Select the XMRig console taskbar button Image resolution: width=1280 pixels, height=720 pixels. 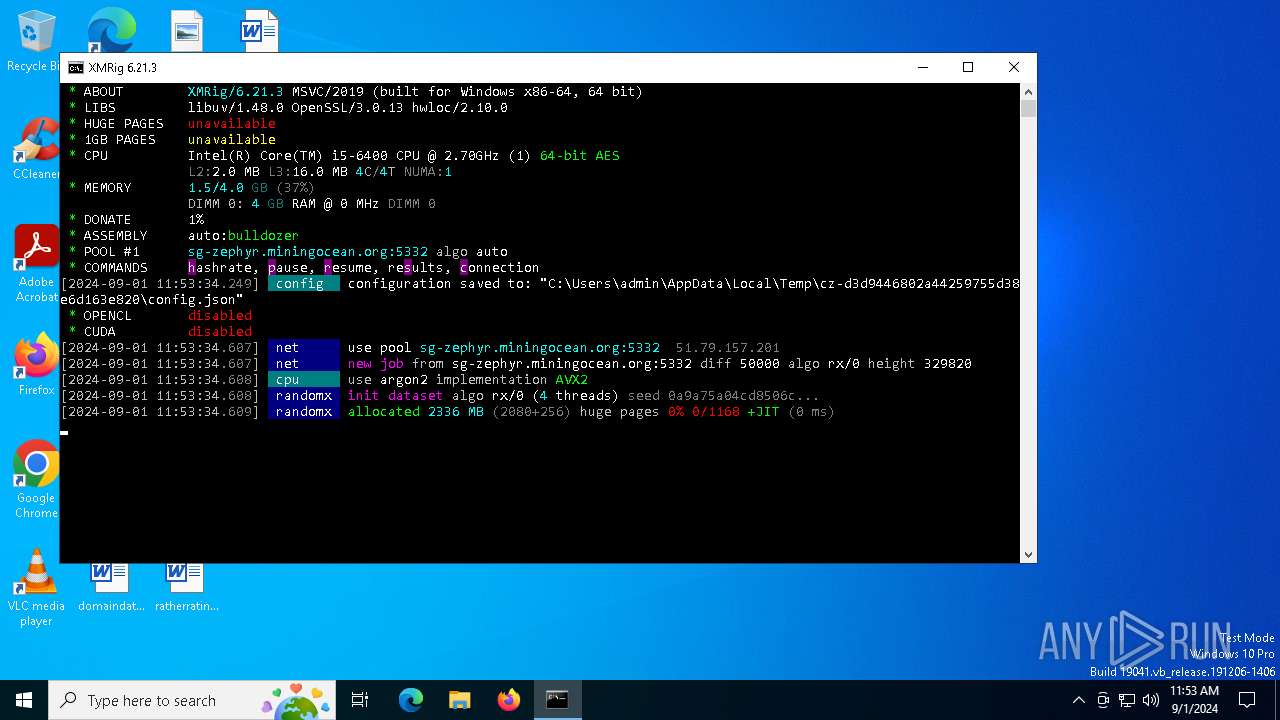(x=557, y=700)
